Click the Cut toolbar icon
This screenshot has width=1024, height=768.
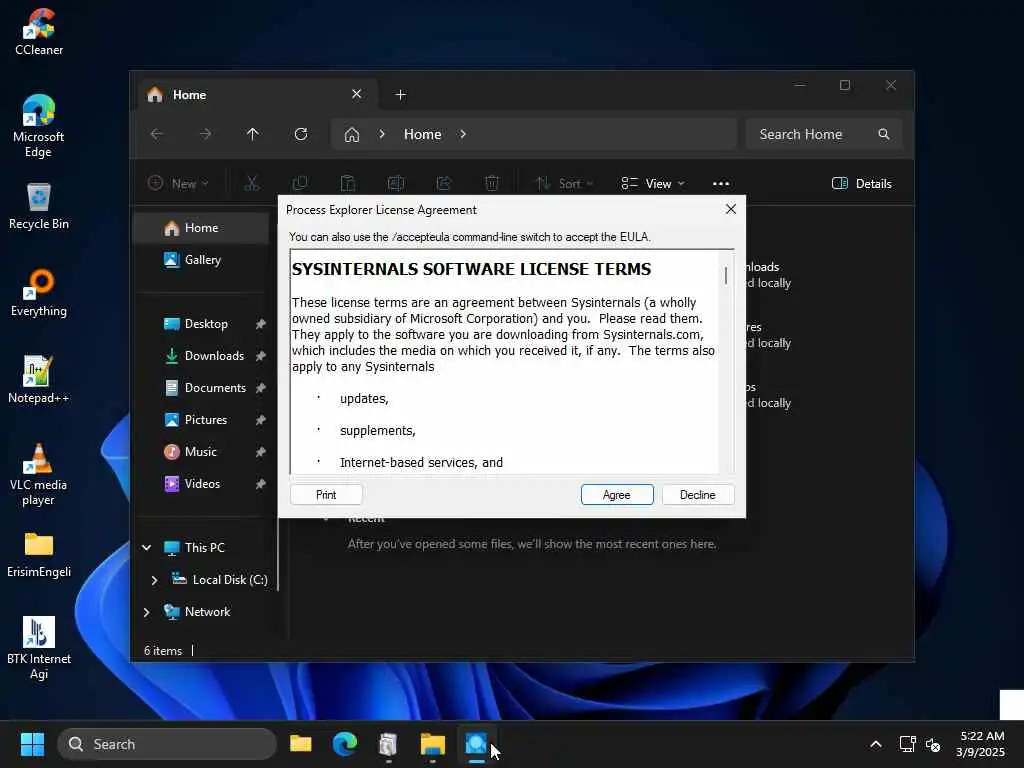pyautogui.click(x=251, y=184)
